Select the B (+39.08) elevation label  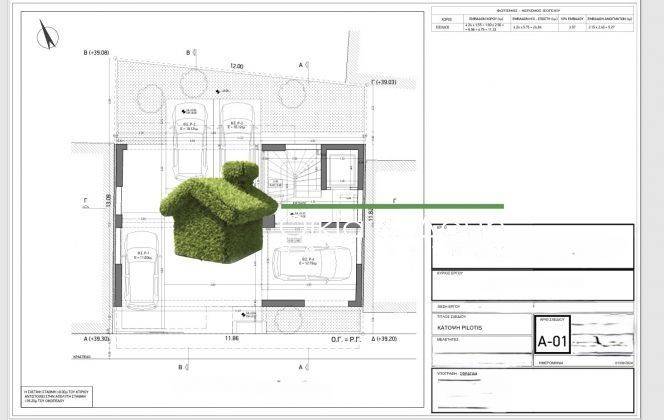point(100,50)
